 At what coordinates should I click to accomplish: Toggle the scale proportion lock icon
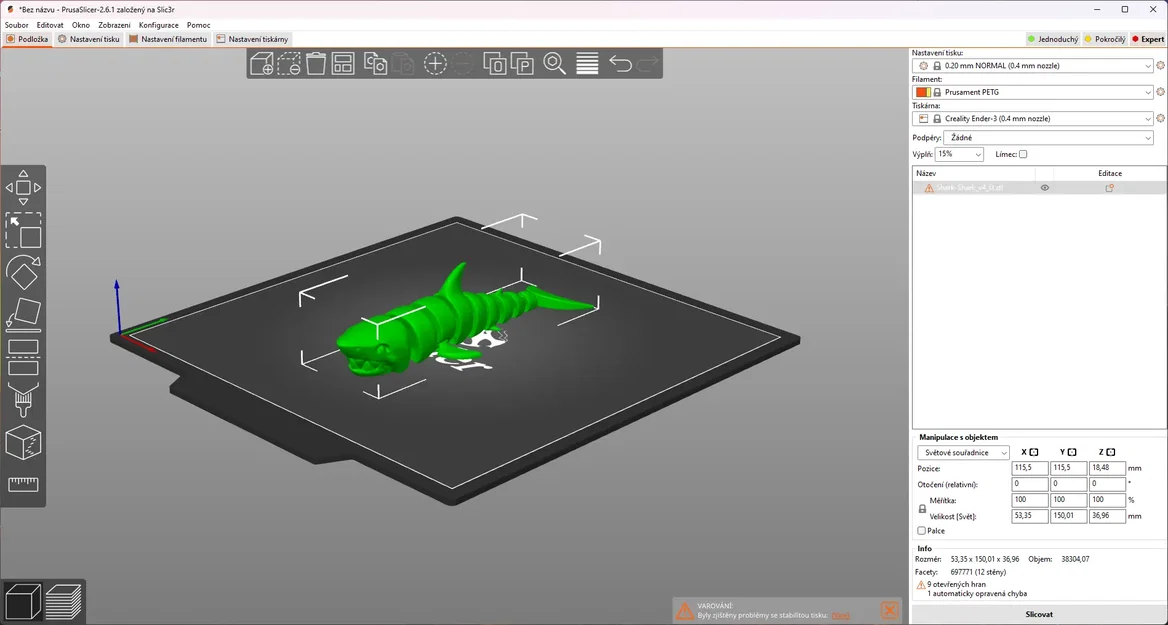922,509
